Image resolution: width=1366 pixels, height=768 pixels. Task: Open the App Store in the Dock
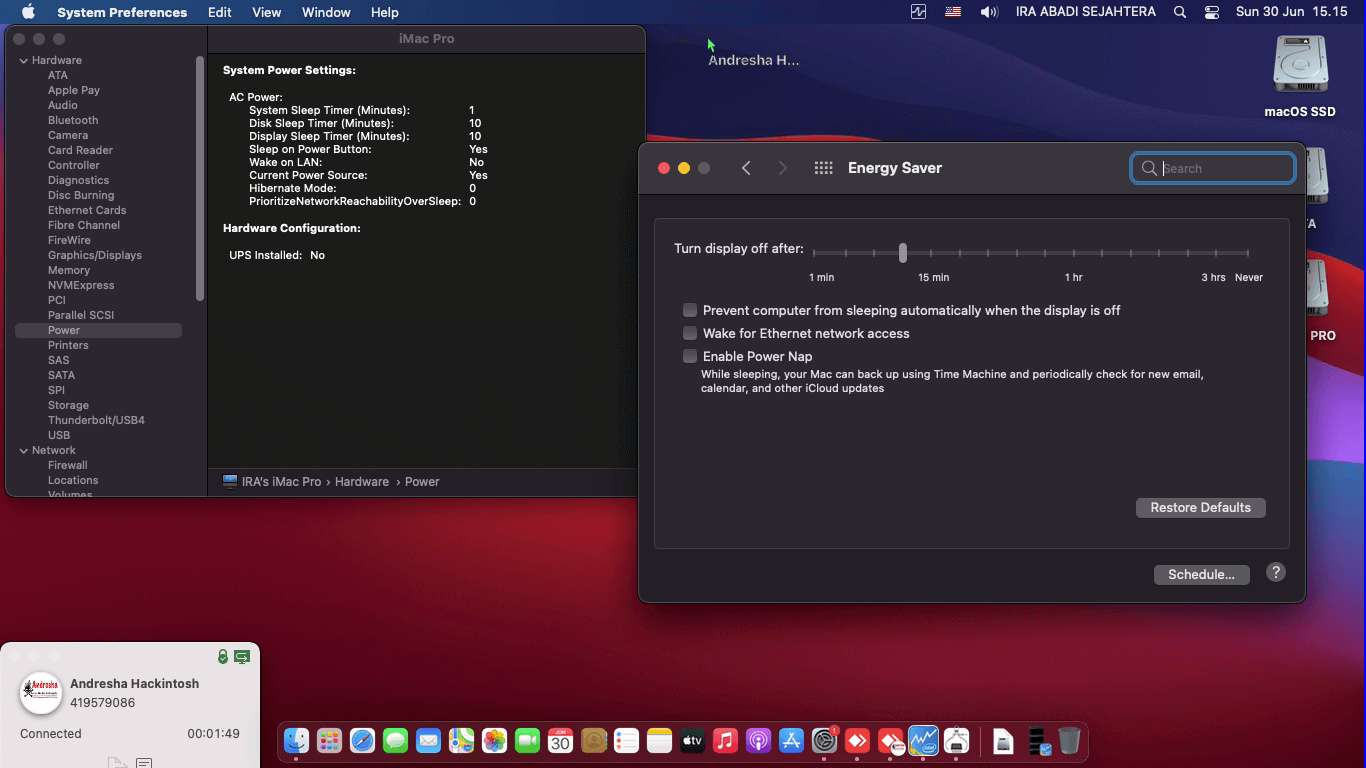pyautogui.click(x=791, y=741)
